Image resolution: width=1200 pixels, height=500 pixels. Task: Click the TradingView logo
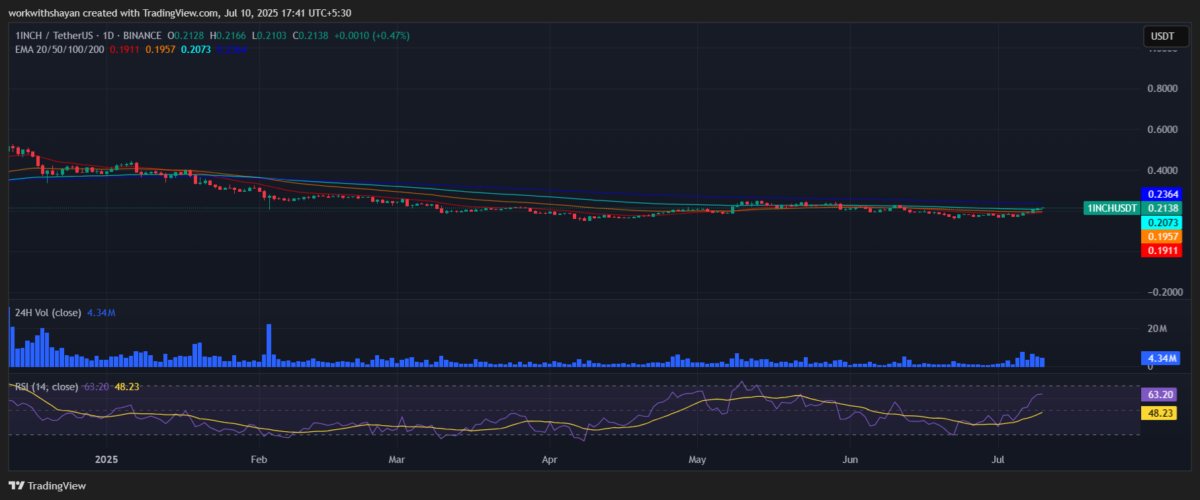[49, 485]
